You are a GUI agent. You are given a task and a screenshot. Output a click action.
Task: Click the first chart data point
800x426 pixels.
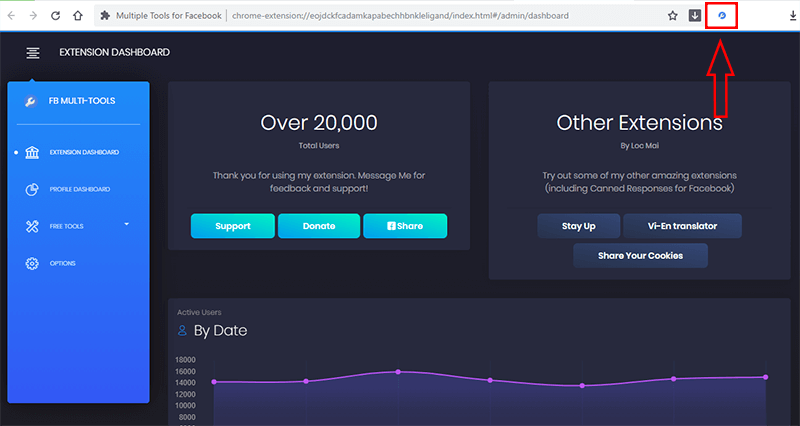coord(214,382)
